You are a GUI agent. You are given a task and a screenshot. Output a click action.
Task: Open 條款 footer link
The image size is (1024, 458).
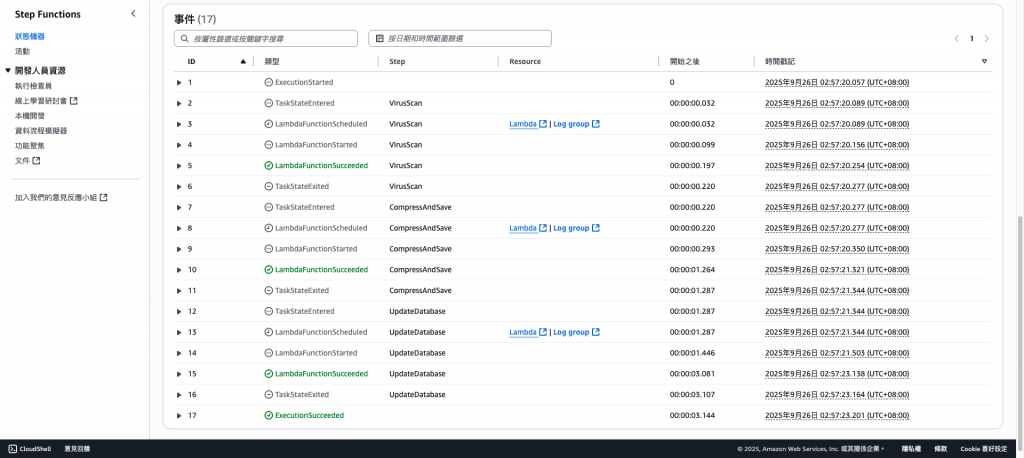click(940, 449)
